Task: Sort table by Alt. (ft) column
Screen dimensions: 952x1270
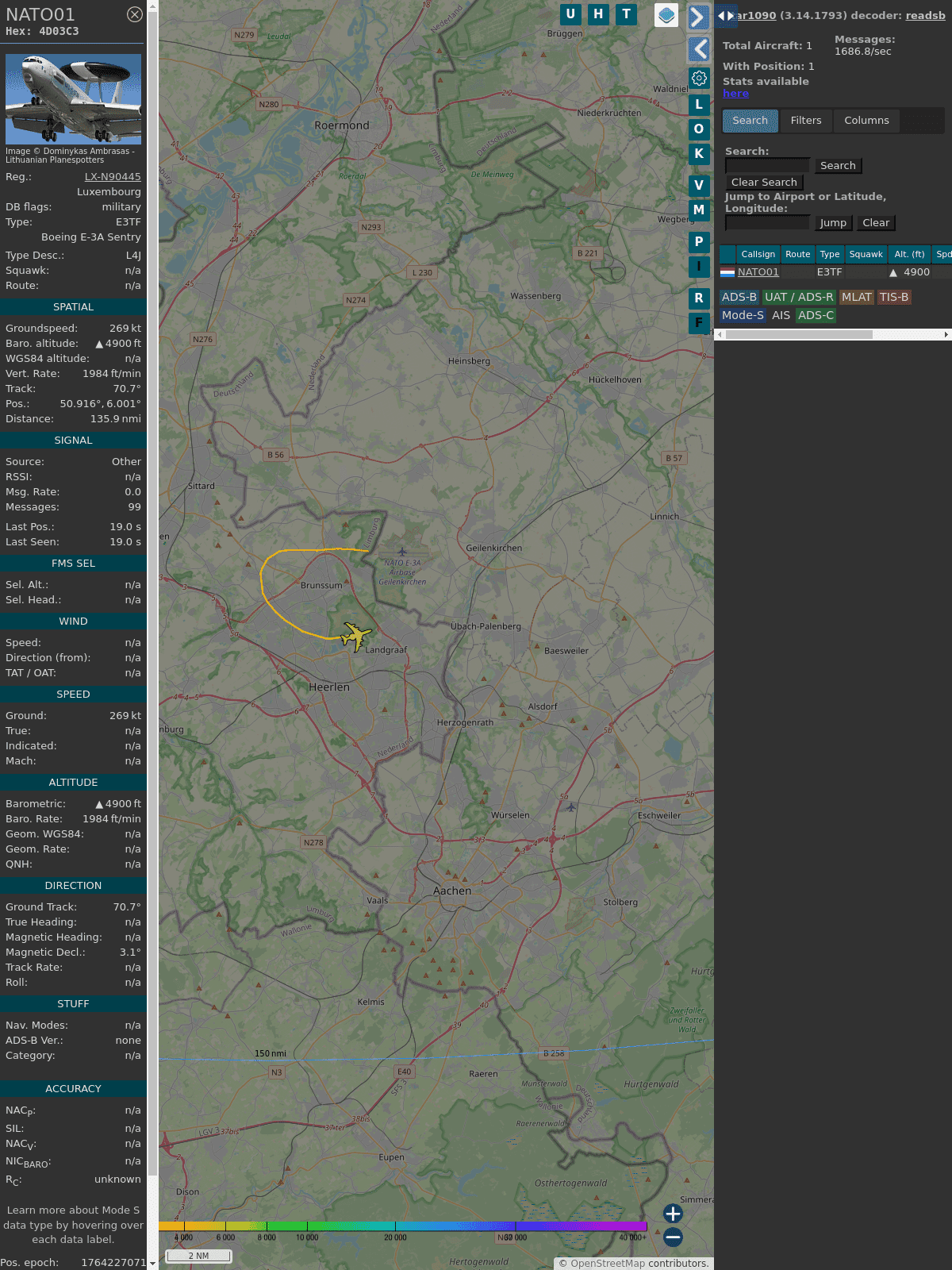Action: [x=909, y=254]
